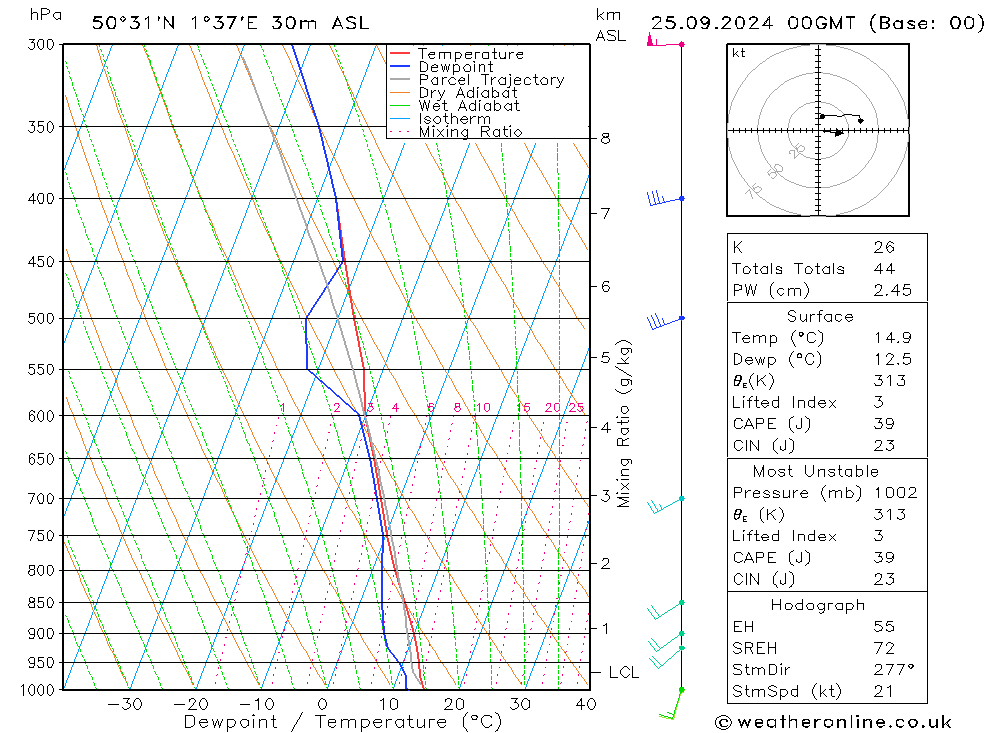The height and width of the screenshot is (733, 1000).
Task: Click the magenta wind barb at 300 hPa
Action: tap(665, 41)
